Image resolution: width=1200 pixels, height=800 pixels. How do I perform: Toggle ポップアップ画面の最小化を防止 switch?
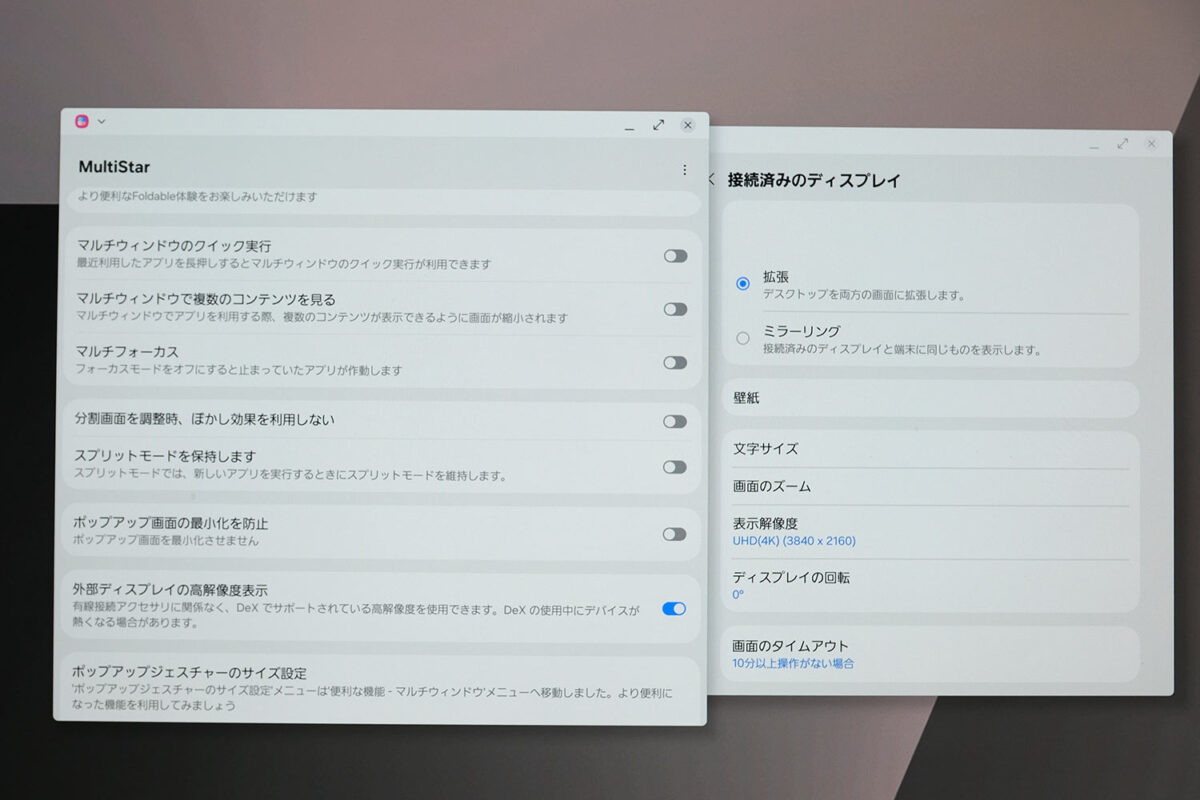(675, 534)
